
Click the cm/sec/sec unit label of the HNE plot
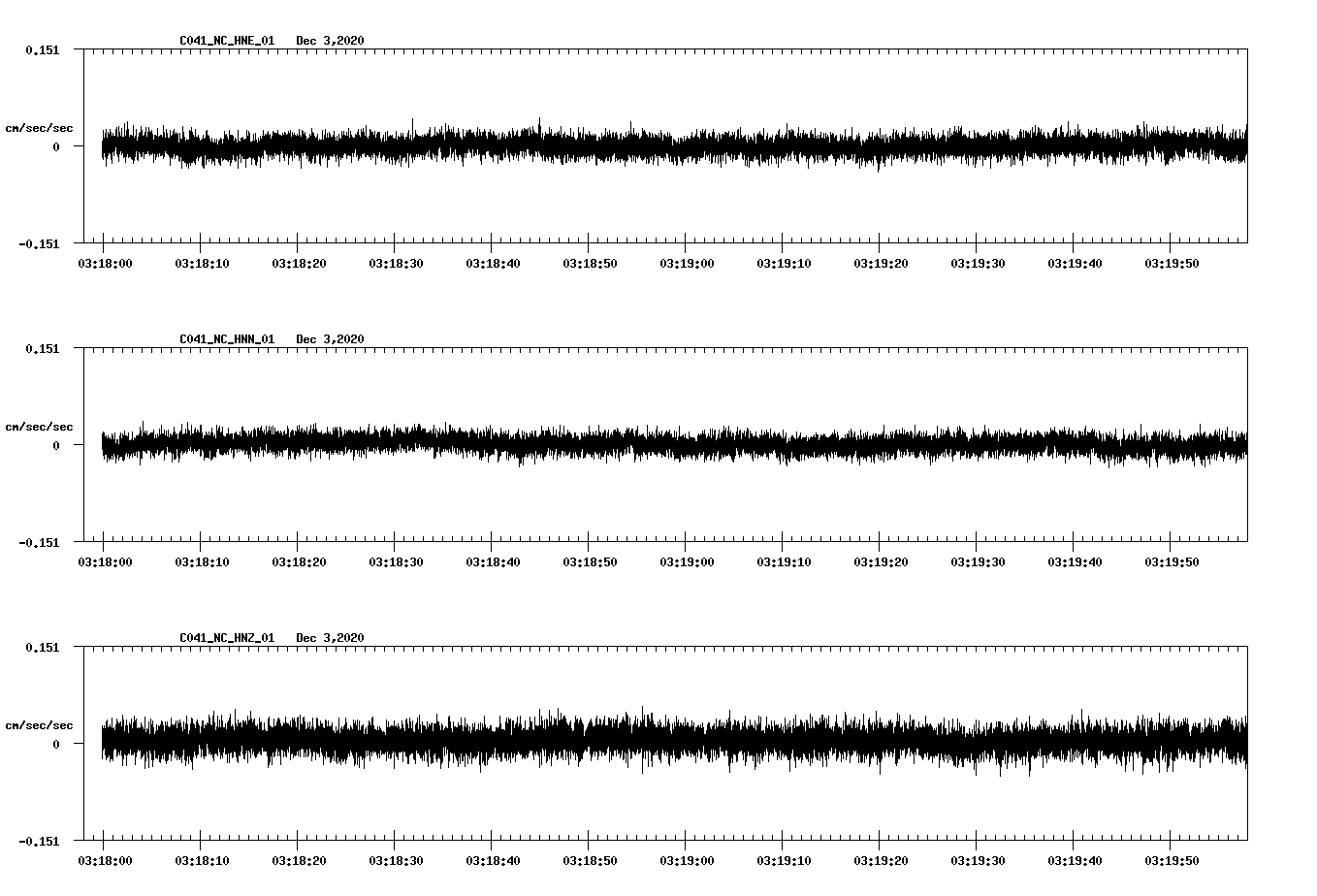39,127
